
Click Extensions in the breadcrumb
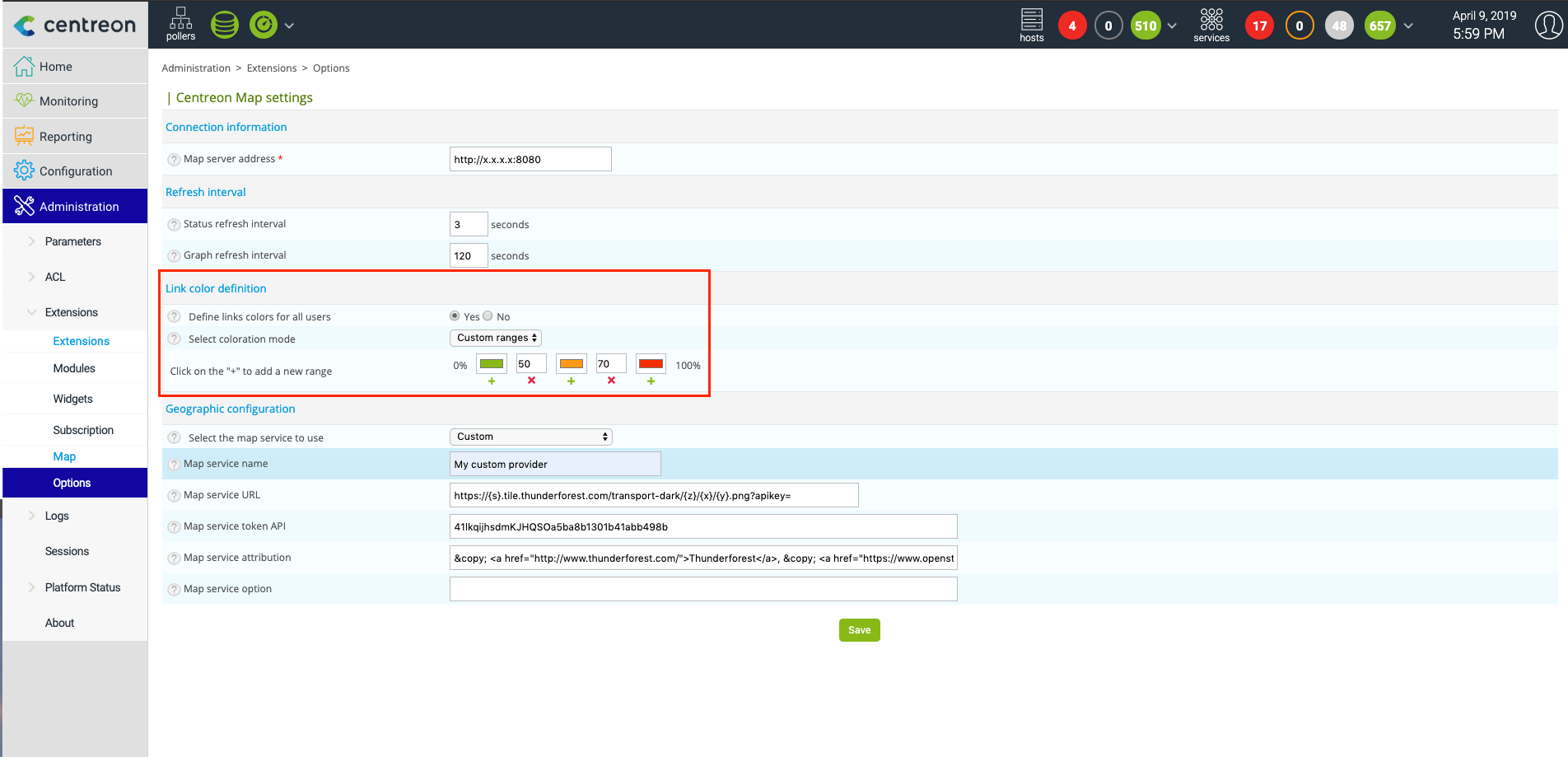271,68
